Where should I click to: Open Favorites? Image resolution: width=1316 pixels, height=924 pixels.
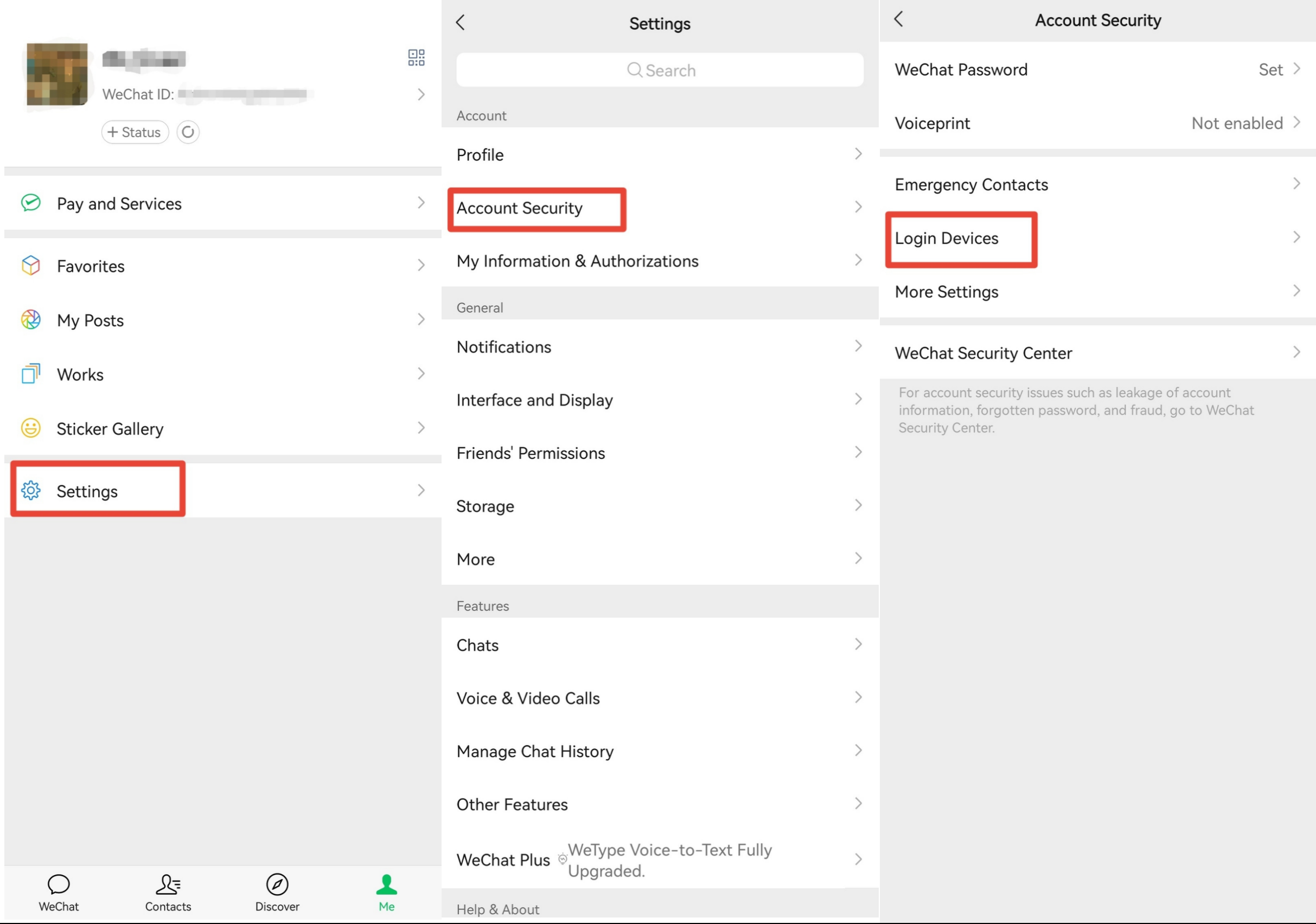tap(223, 266)
